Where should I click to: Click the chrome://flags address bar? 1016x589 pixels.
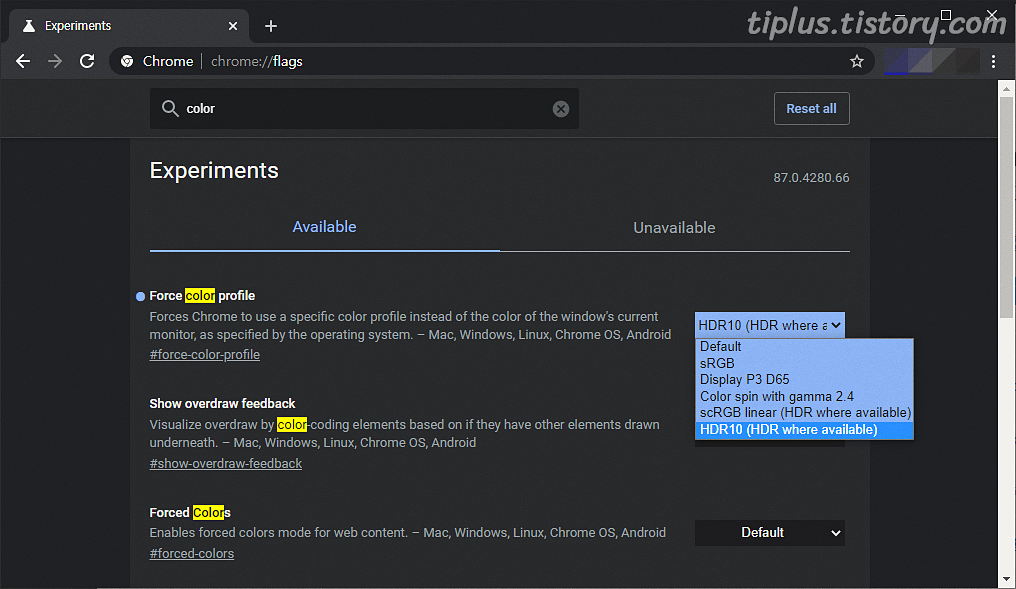pos(492,61)
